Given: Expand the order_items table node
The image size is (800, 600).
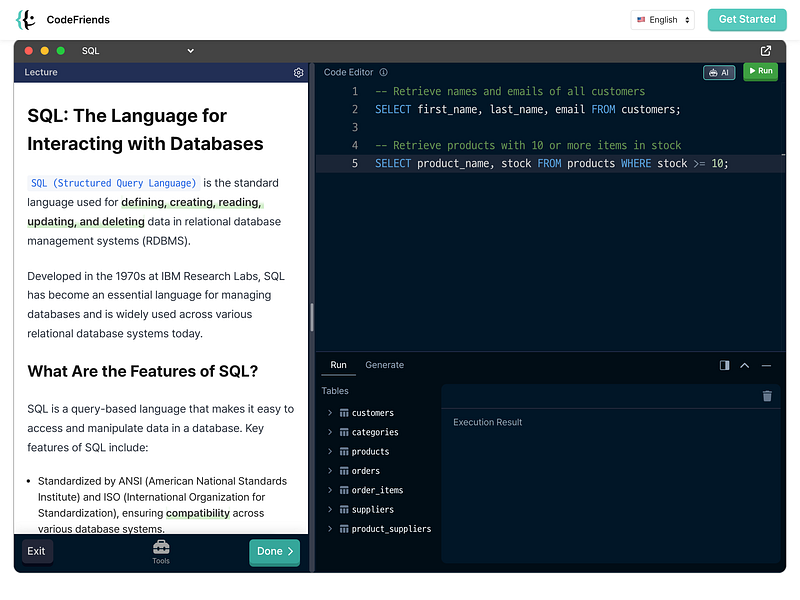Looking at the screenshot, I should [x=331, y=490].
